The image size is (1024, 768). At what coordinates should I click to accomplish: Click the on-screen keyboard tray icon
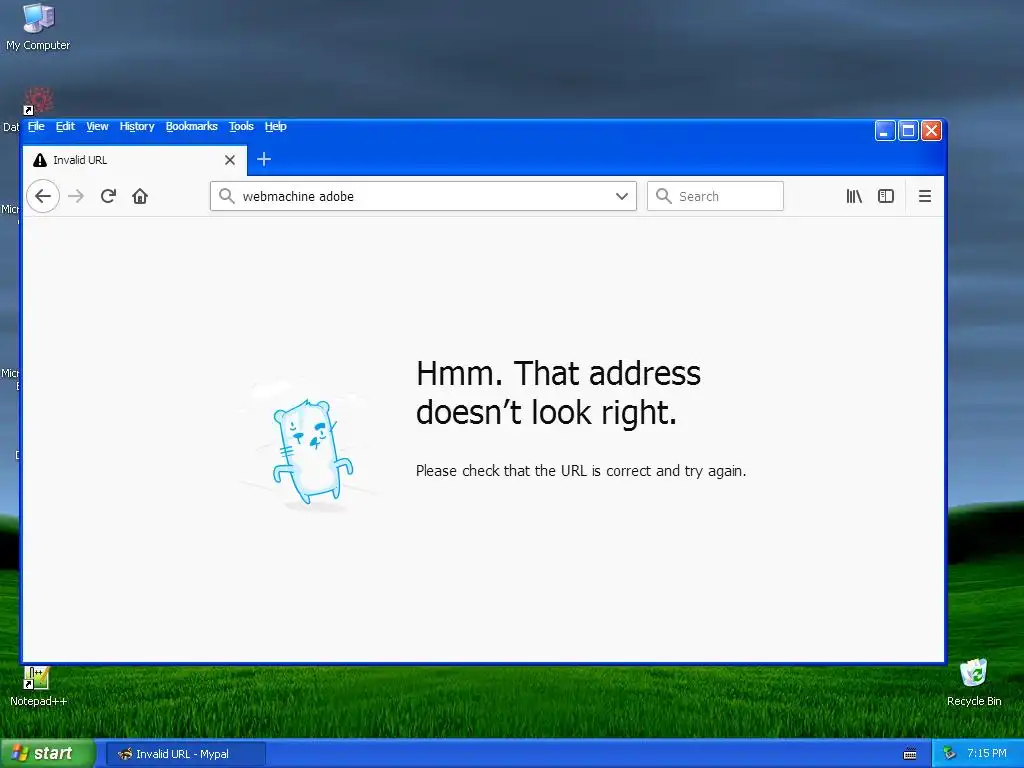910,754
